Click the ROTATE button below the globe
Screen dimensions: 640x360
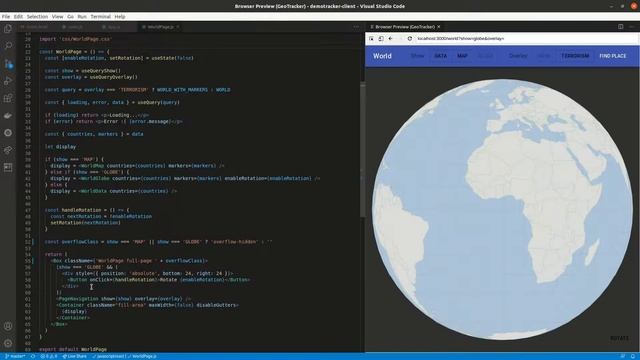coord(619,338)
